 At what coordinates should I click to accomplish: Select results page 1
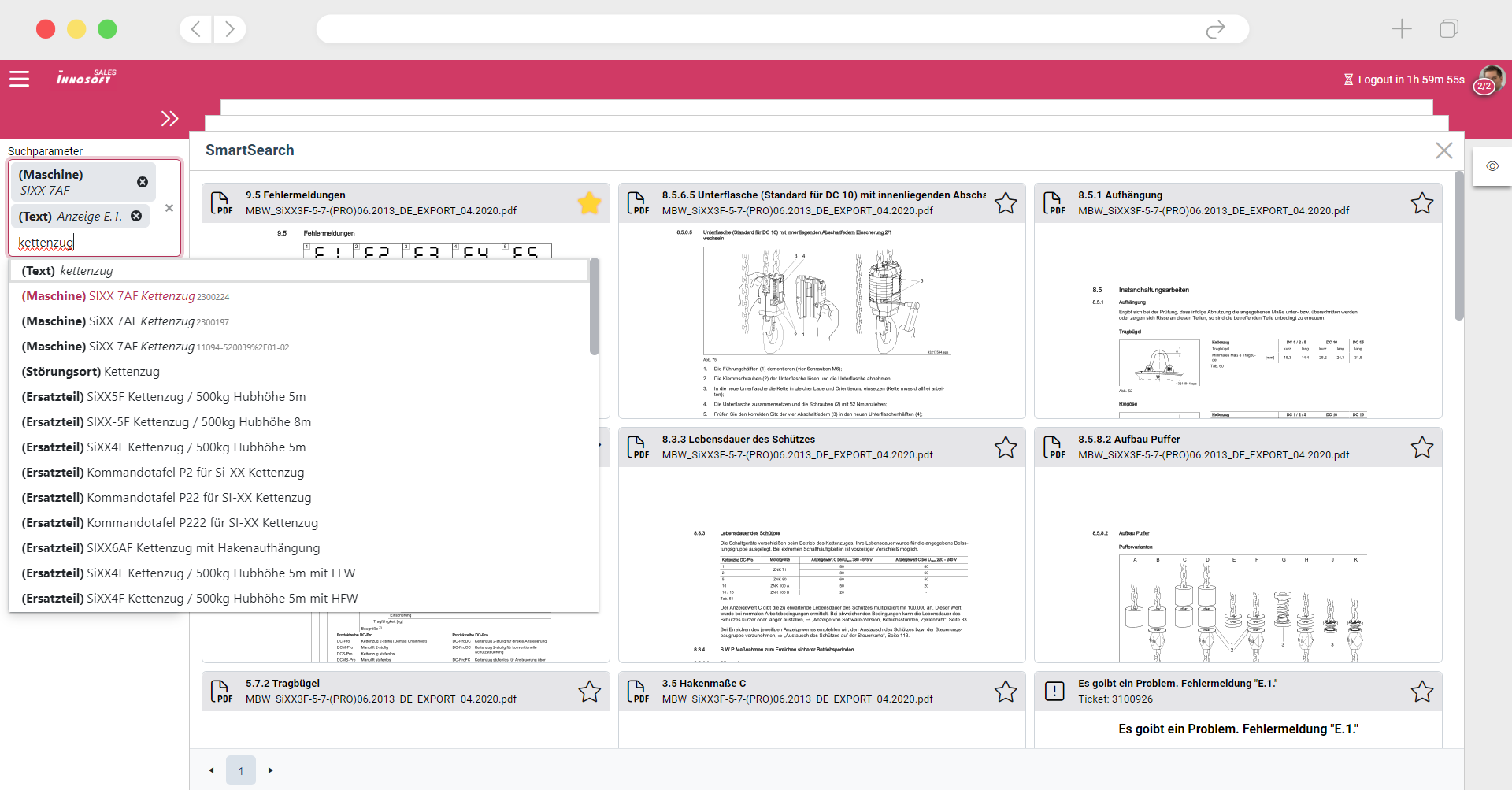coord(241,770)
